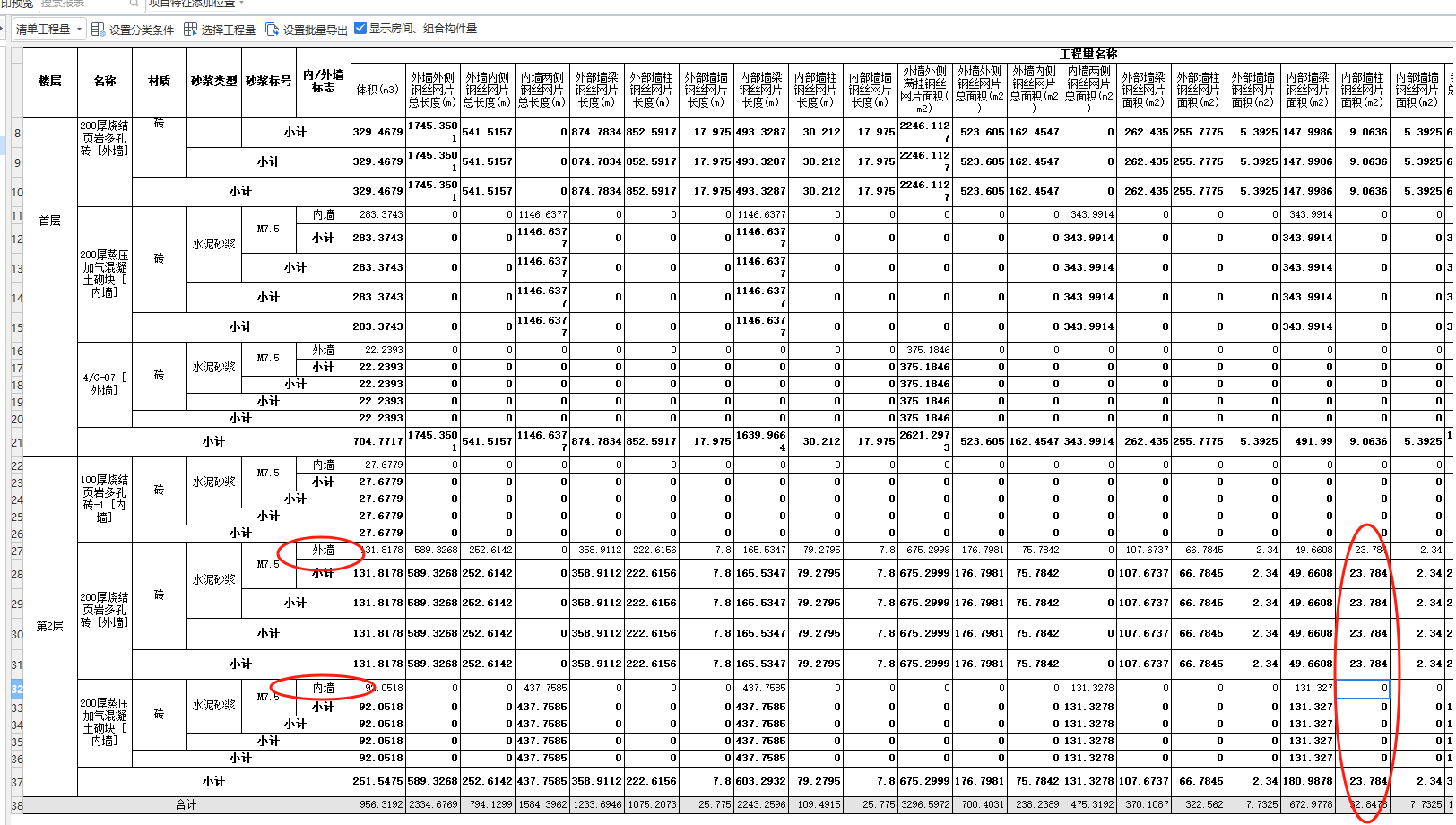Click total volume cell 956.3192
The image size is (1456, 825).
[378, 805]
